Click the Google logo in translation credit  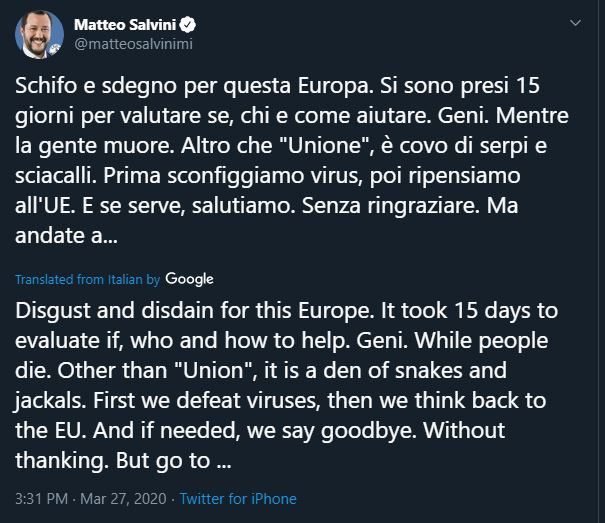(189, 279)
